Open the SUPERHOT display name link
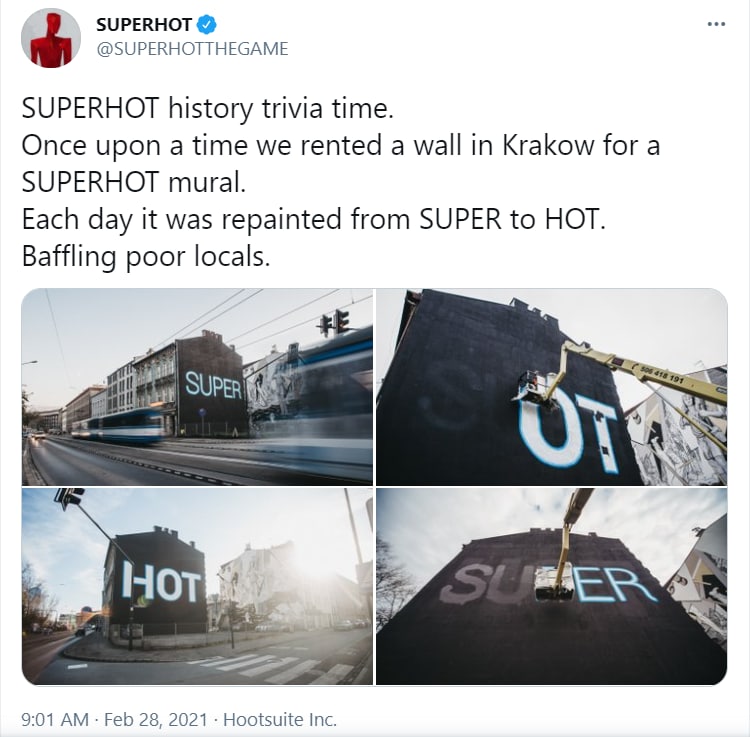The width and height of the screenshot is (750, 737). pyautogui.click(x=144, y=24)
